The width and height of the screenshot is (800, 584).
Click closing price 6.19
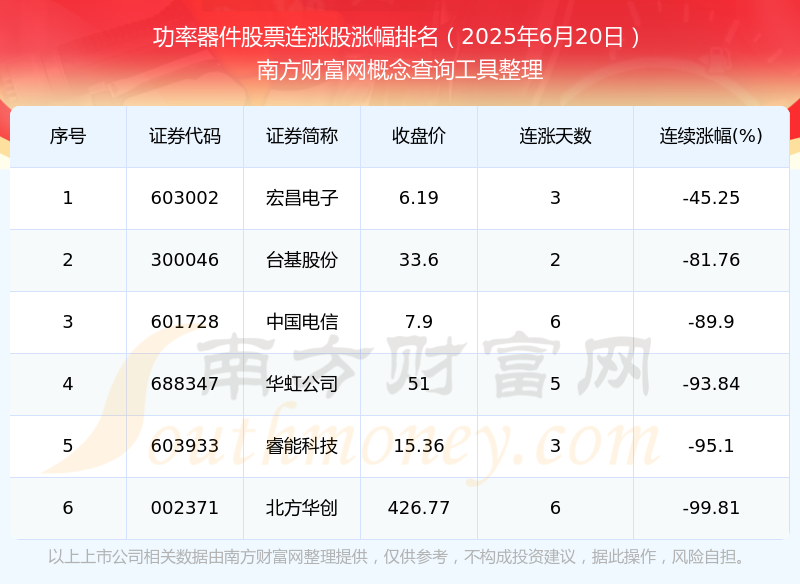point(419,198)
